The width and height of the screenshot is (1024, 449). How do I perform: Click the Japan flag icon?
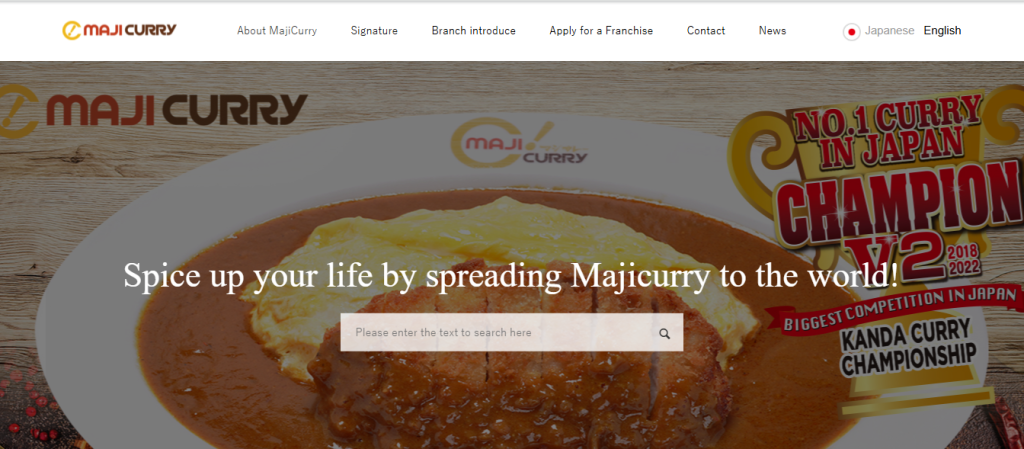(851, 31)
